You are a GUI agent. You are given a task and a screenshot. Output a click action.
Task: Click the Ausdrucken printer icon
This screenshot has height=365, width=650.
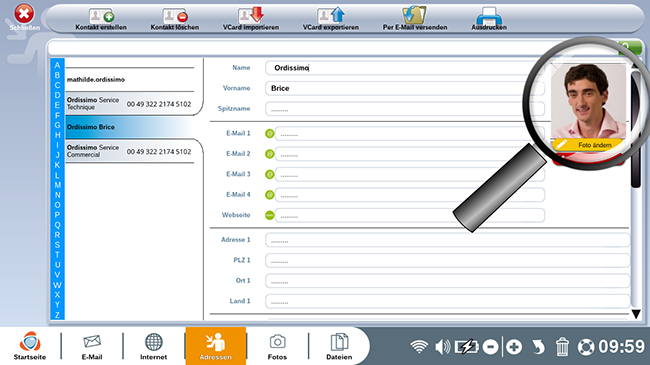[x=489, y=16]
